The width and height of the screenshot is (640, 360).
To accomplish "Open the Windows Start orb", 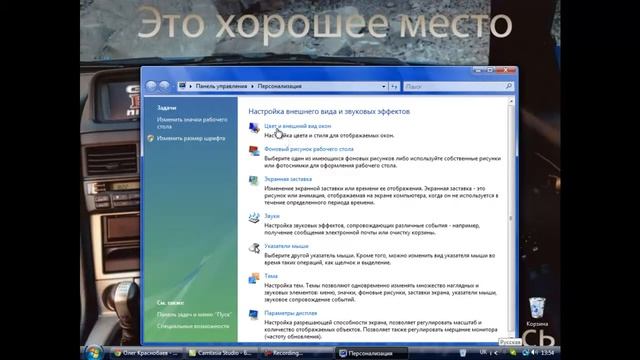I will pyautogui.click(x=93, y=353).
